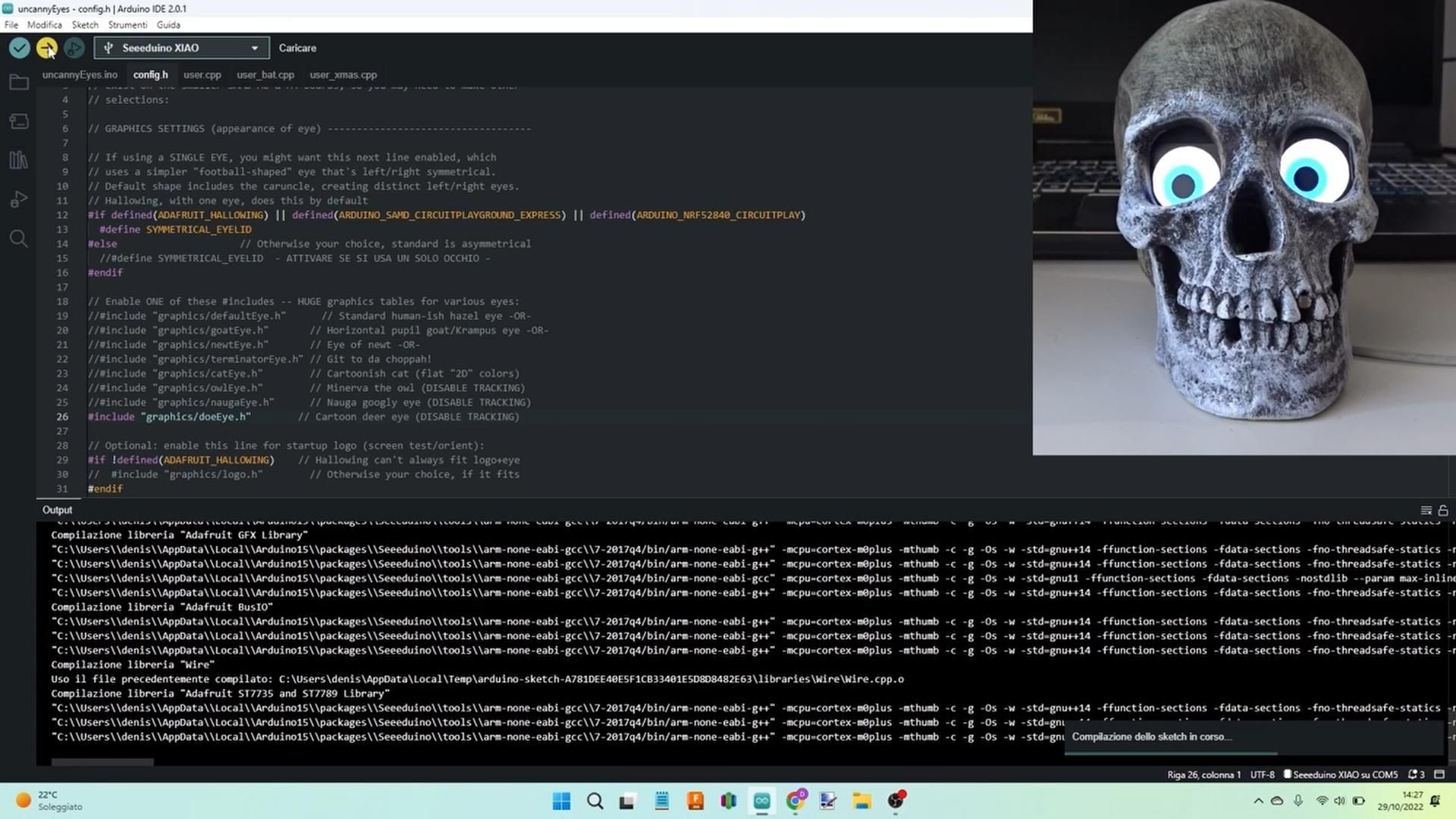Open the Wi-Fi network tray icon
This screenshot has height=819, width=1456.
click(x=1322, y=801)
